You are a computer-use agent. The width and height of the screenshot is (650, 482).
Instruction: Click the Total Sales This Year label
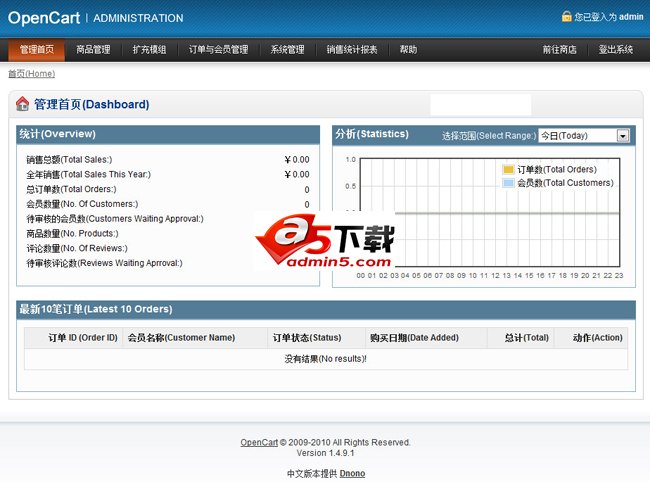point(89,174)
